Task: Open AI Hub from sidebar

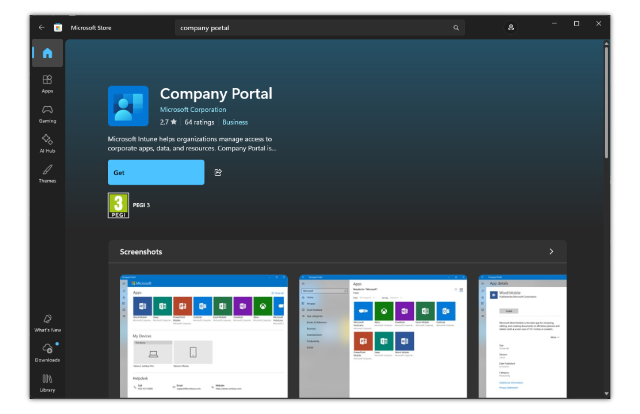Action: [47, 143]
